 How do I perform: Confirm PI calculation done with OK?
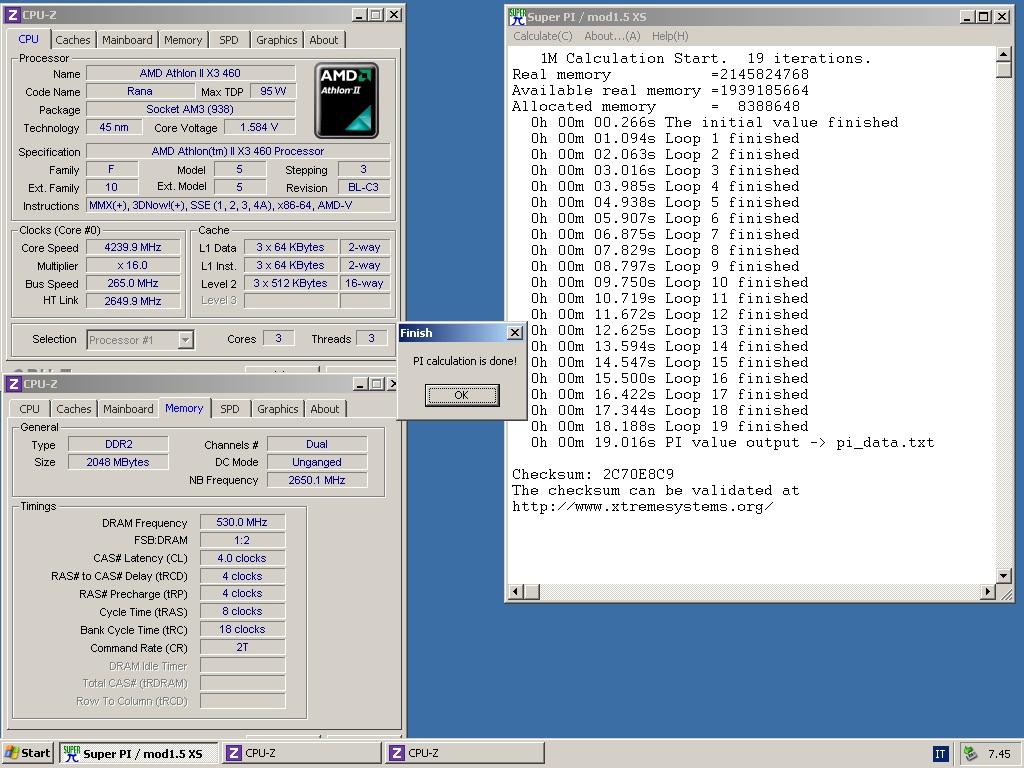pyautogui.click(x=462, y=395)
